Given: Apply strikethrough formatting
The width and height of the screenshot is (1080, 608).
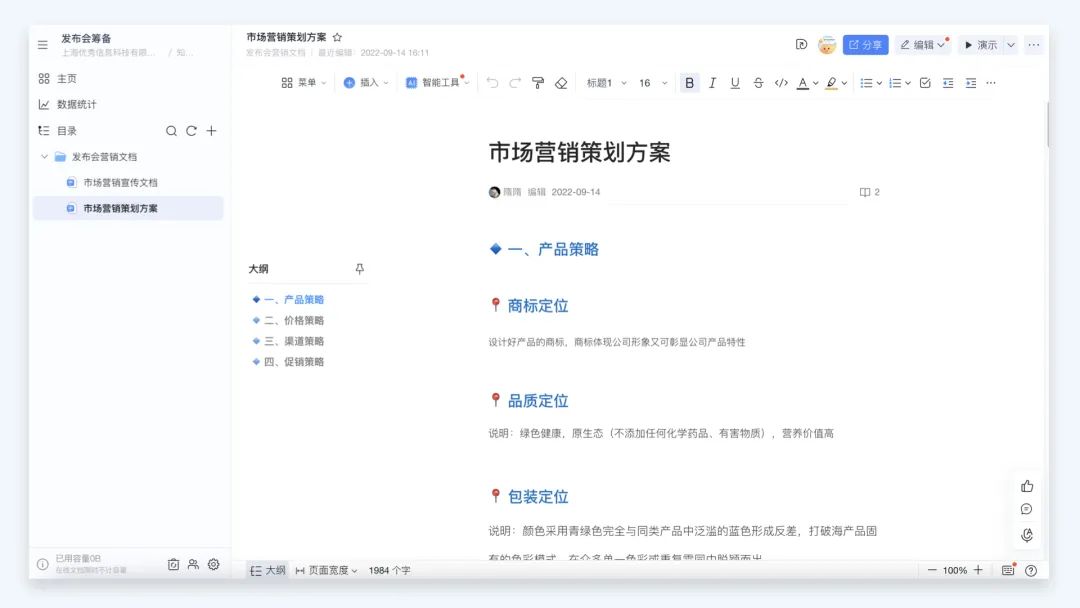Looking at the screenshot, I should [x=758, y=83].
